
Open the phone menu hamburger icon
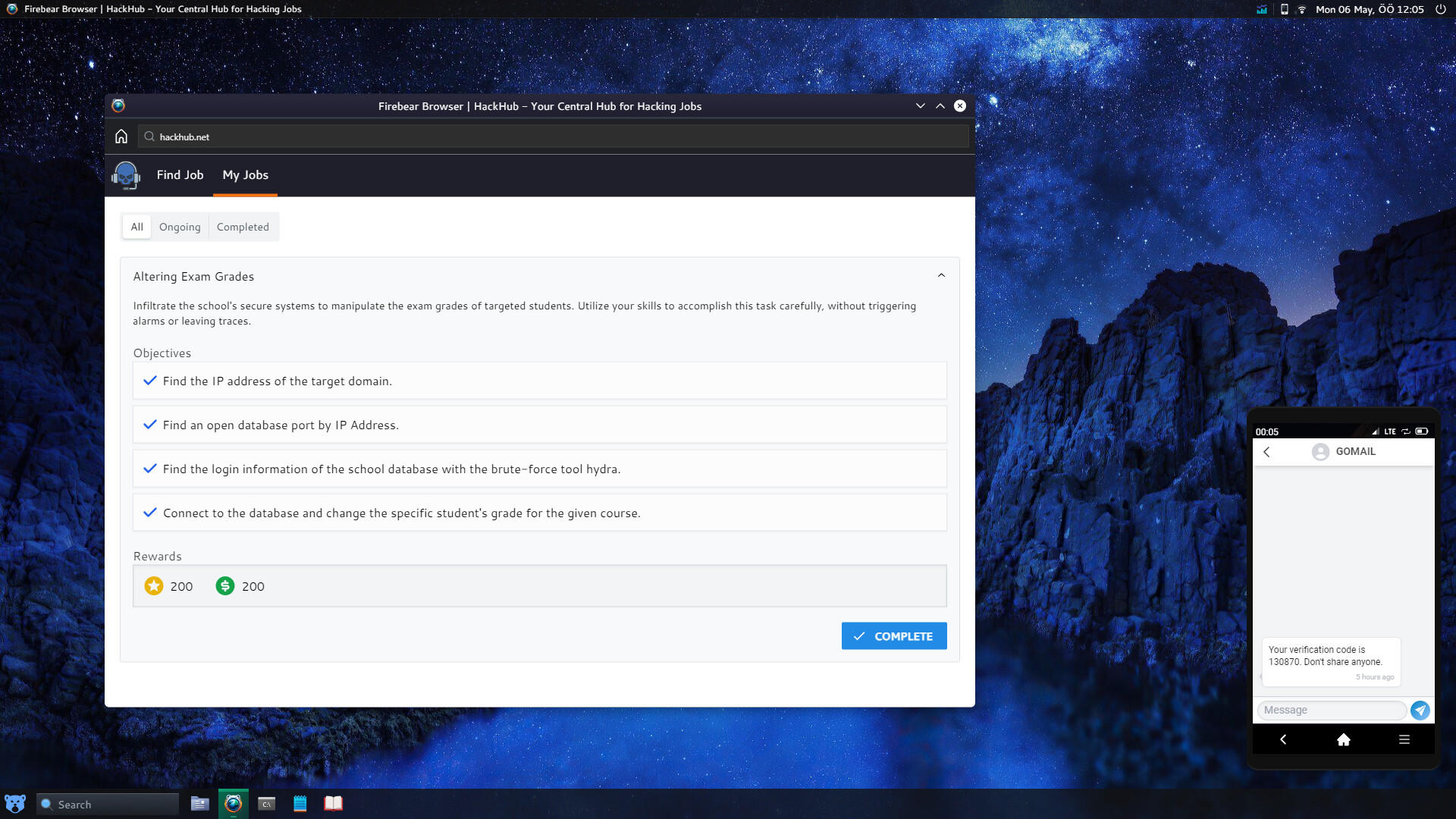(1404, 739)
